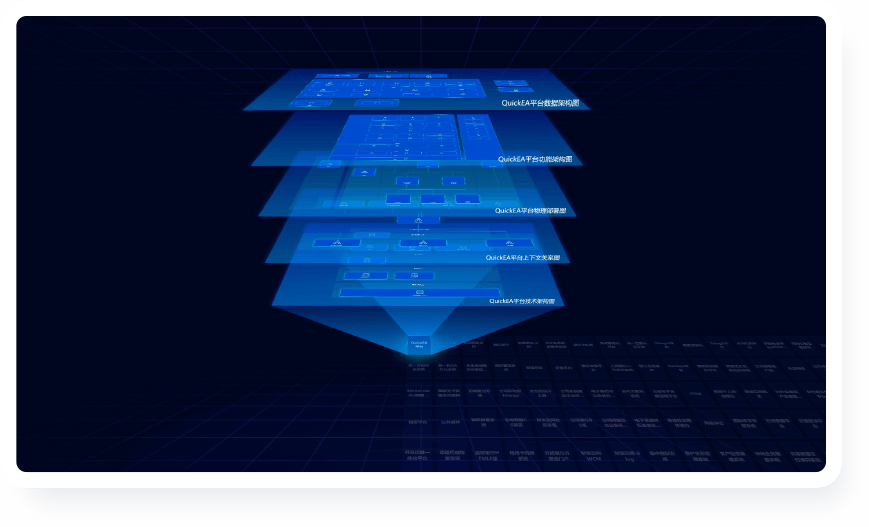Click the glowing QuickEA平台 tile on the grid
Viewport: 869px width, 527px height.
pyautogui.click(x=419, y=345)
